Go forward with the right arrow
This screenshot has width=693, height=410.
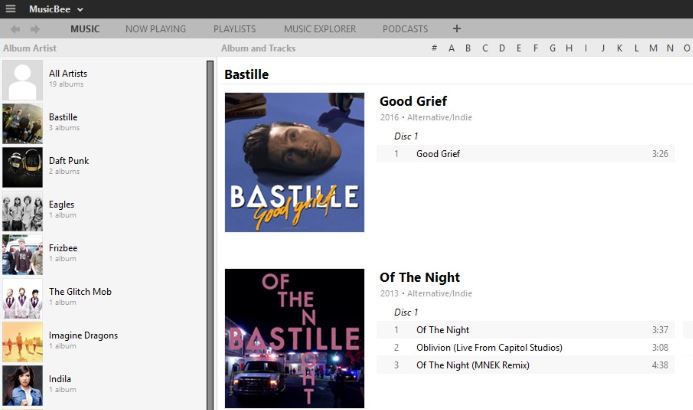35,29
